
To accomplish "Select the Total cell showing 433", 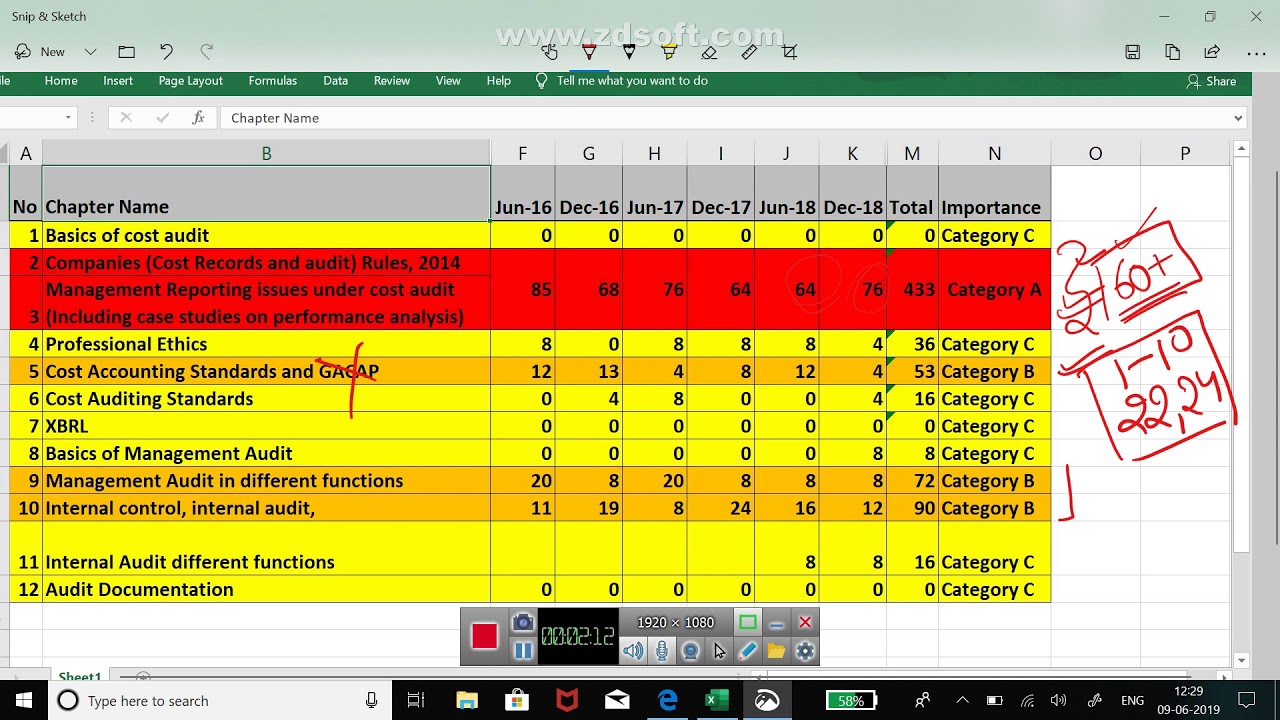I will pyautogui.click(x=912, y=290).
